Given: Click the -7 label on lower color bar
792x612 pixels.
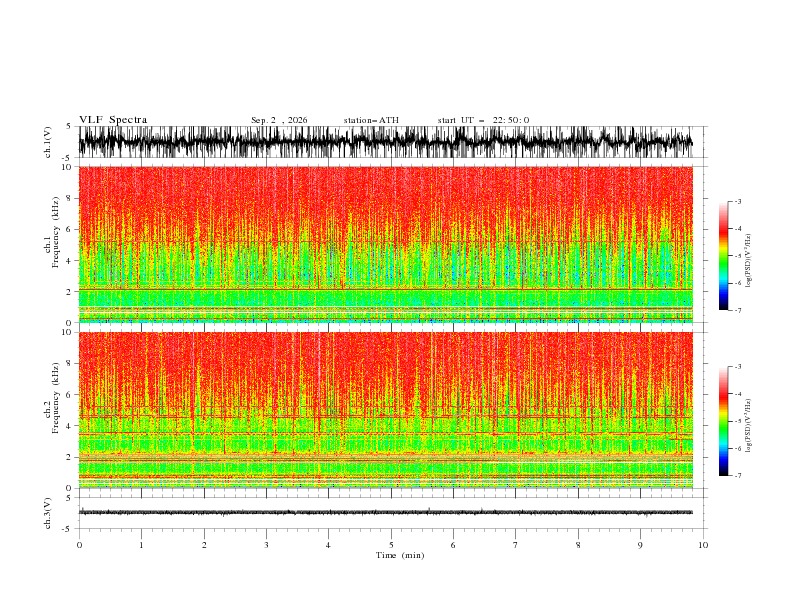Looking at the screenshot, I should pos(738,476).
